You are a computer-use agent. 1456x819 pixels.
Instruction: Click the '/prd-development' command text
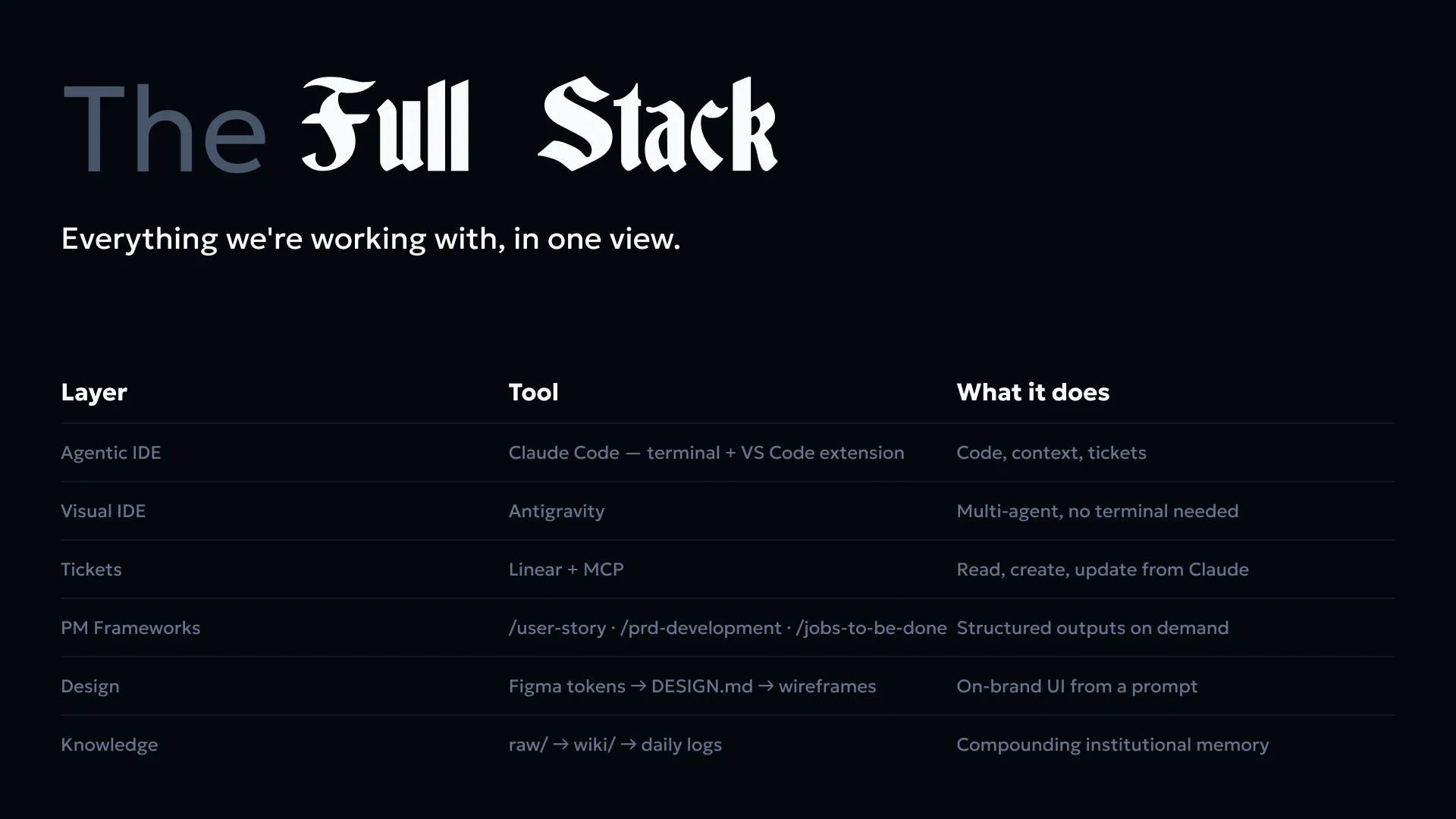[x=701, y=629]
